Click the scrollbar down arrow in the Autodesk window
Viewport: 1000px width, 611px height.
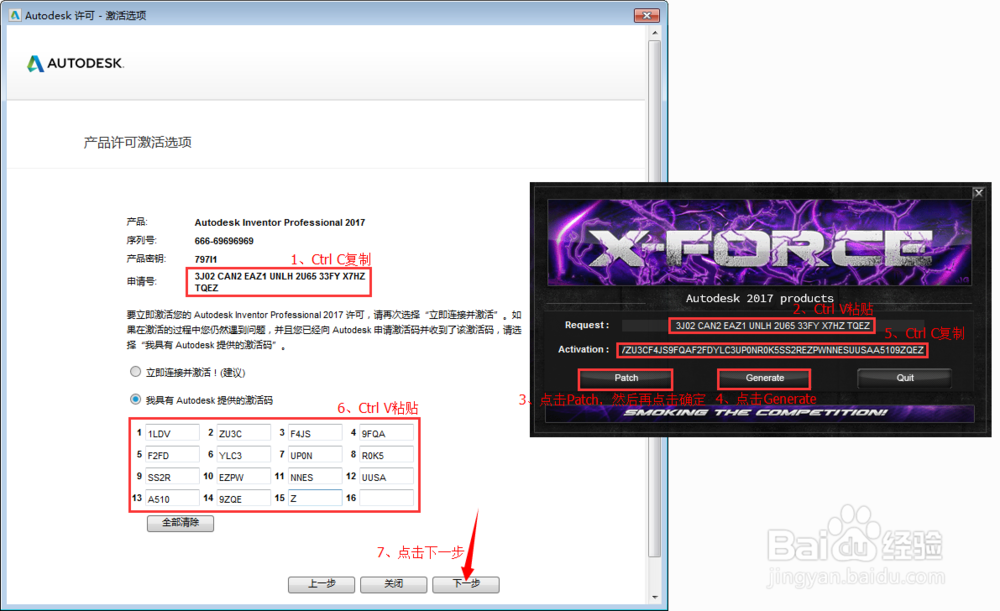(x=654, y=597)
